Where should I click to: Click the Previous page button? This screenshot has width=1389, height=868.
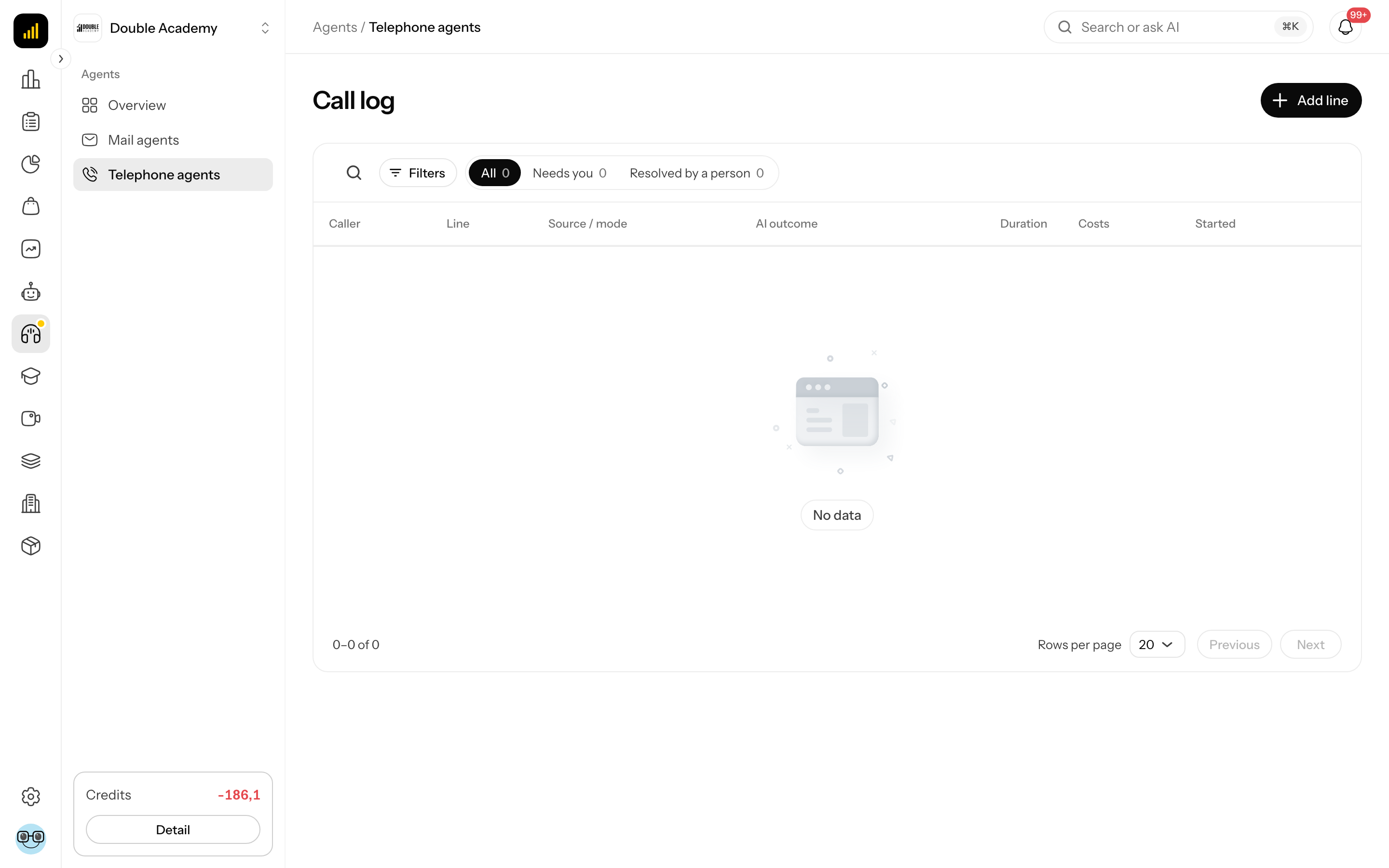point(1234,644)
